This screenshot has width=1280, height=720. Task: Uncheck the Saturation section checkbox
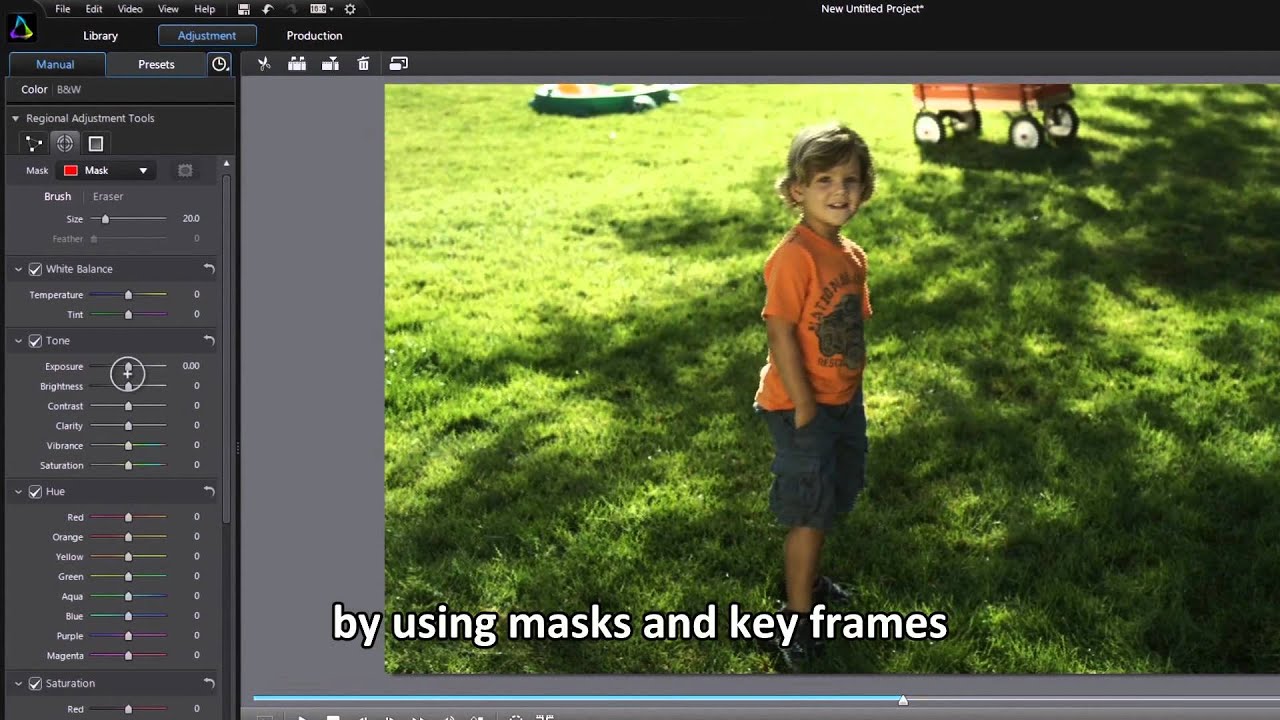click(35, 684)
